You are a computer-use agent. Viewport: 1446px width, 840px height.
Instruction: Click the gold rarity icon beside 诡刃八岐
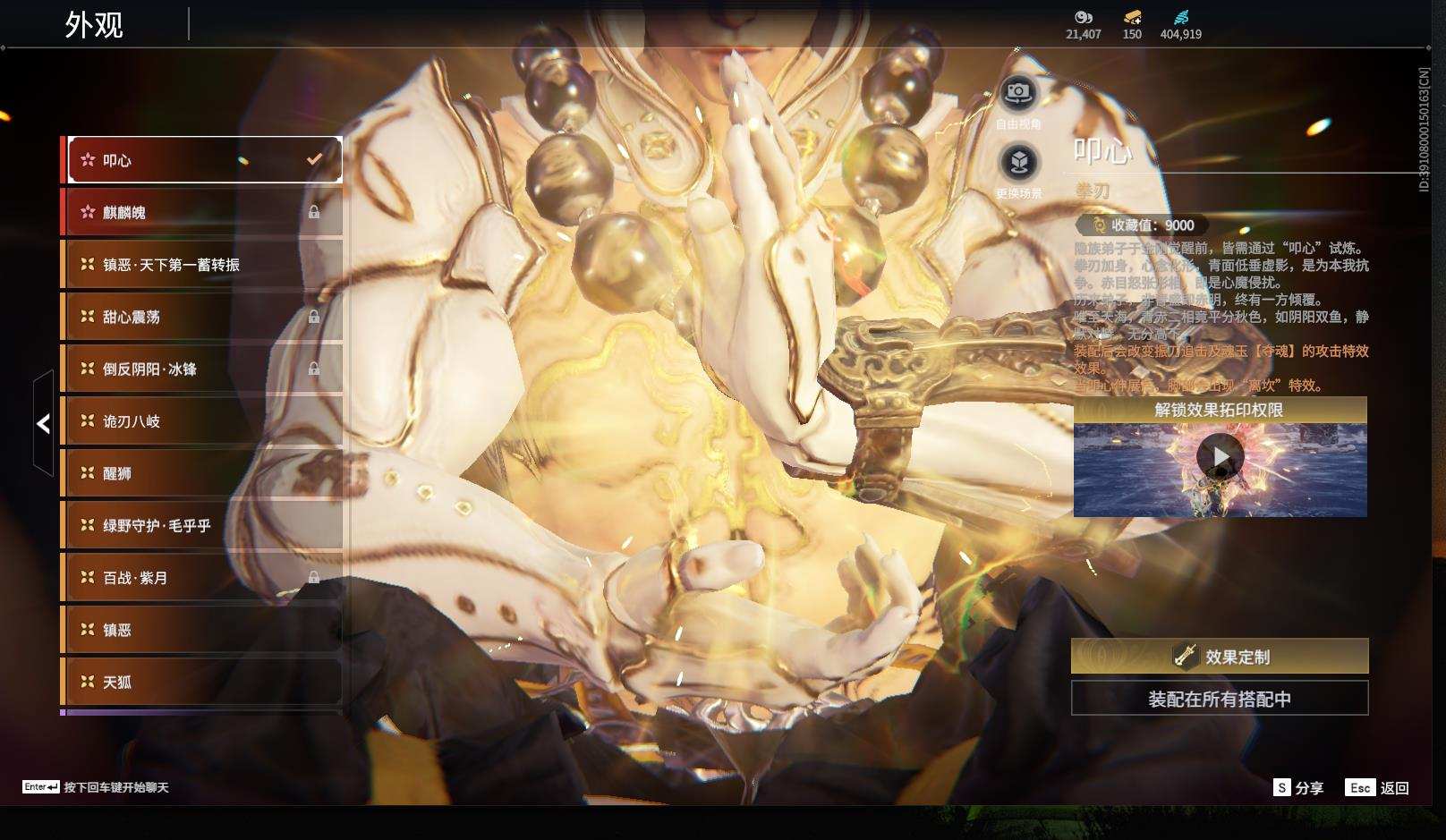click(88, 420)
